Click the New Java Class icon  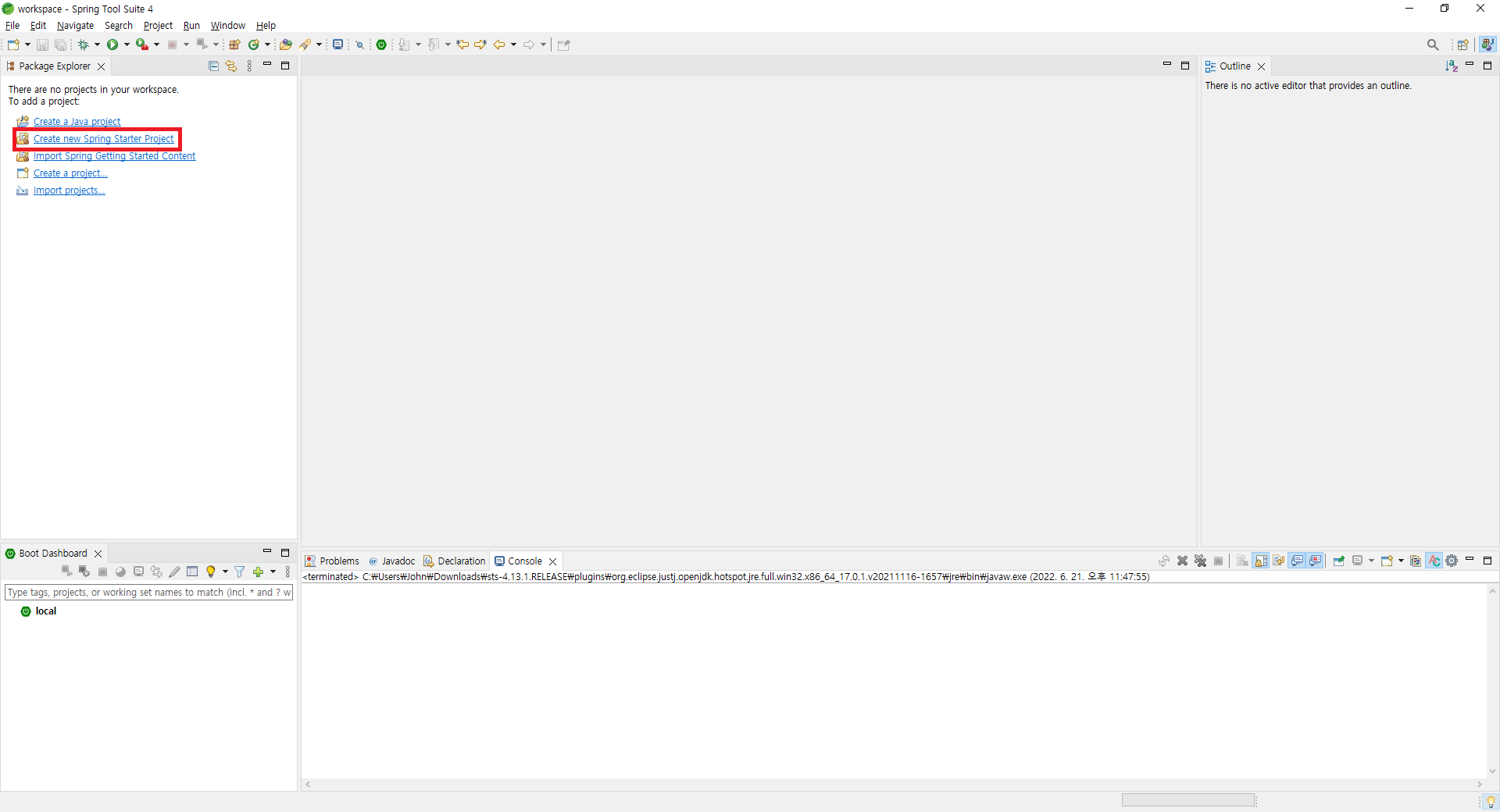point(254,45)
